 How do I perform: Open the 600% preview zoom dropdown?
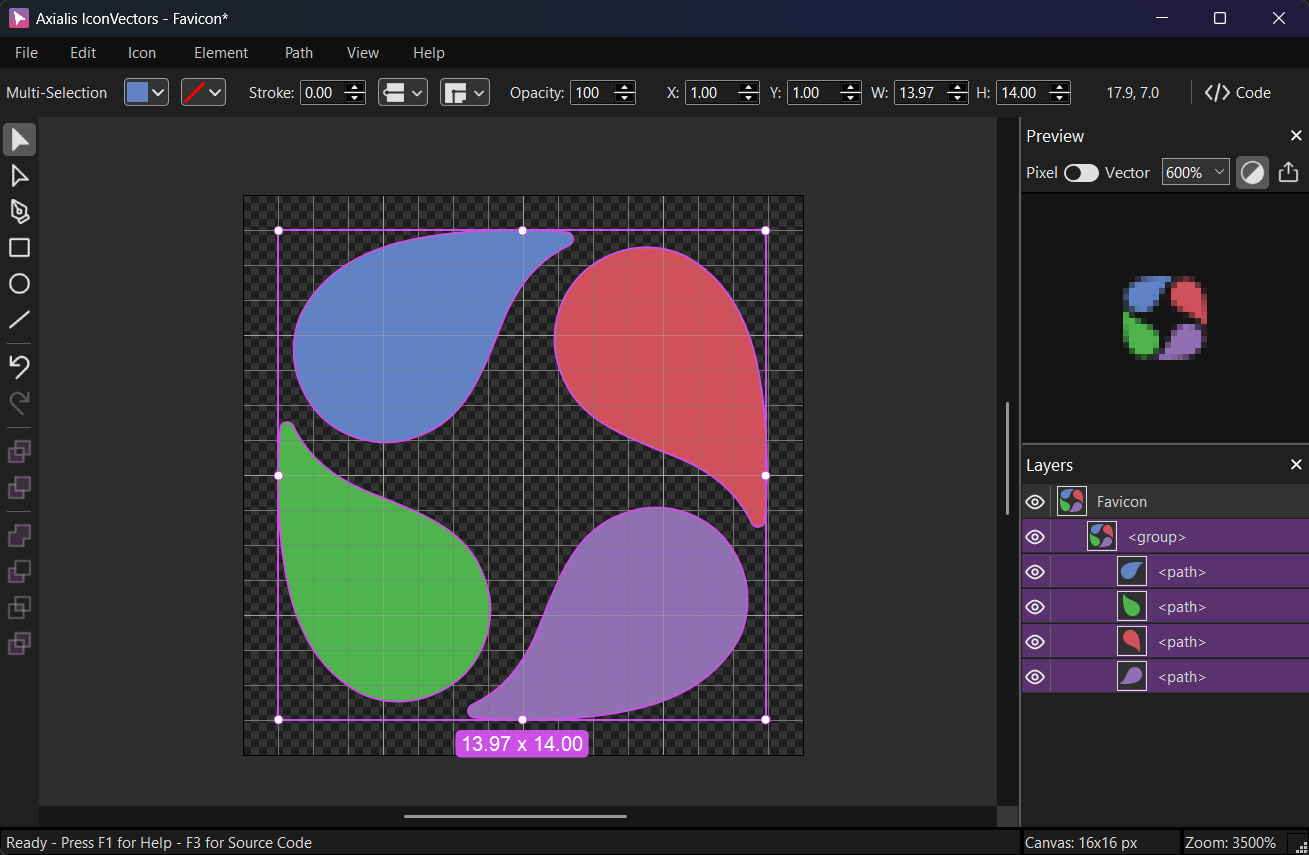(1195, 173)
